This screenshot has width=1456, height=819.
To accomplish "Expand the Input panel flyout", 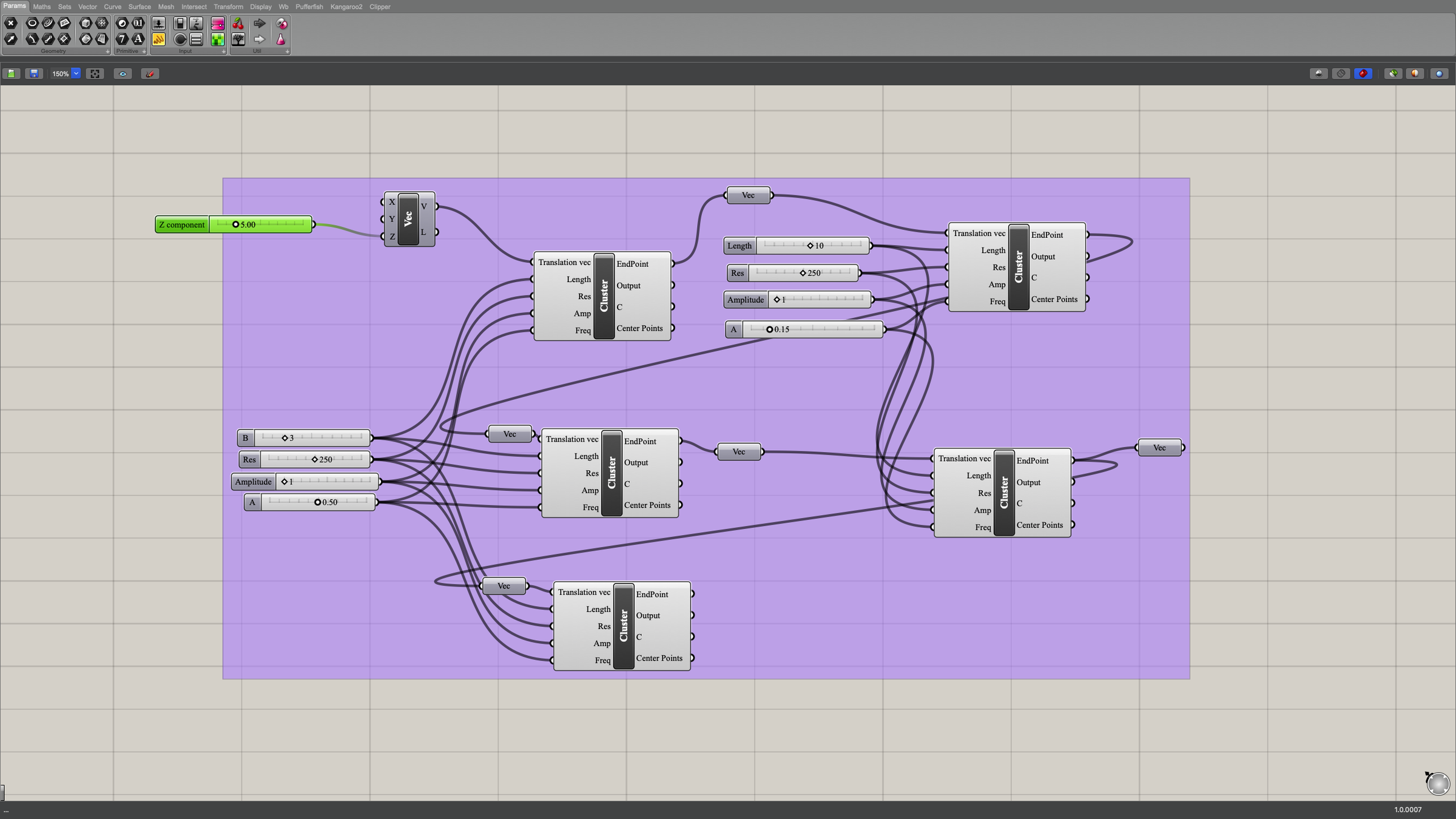I will pyautogui.click(x=223, y=52).
